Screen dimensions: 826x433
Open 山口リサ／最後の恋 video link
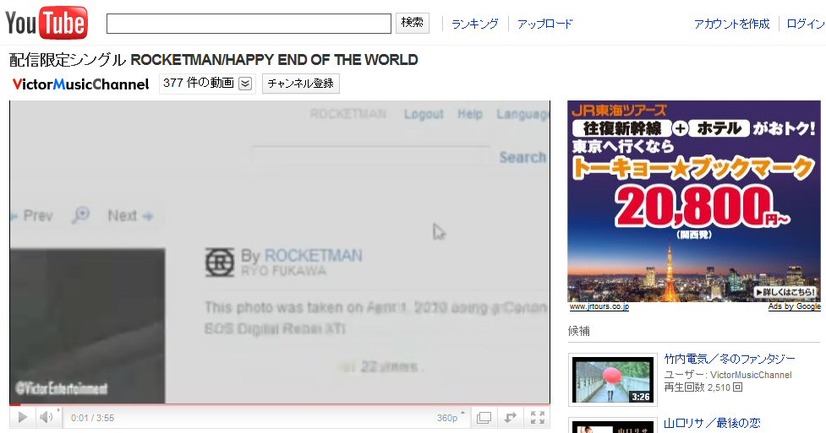pos(712,423)
